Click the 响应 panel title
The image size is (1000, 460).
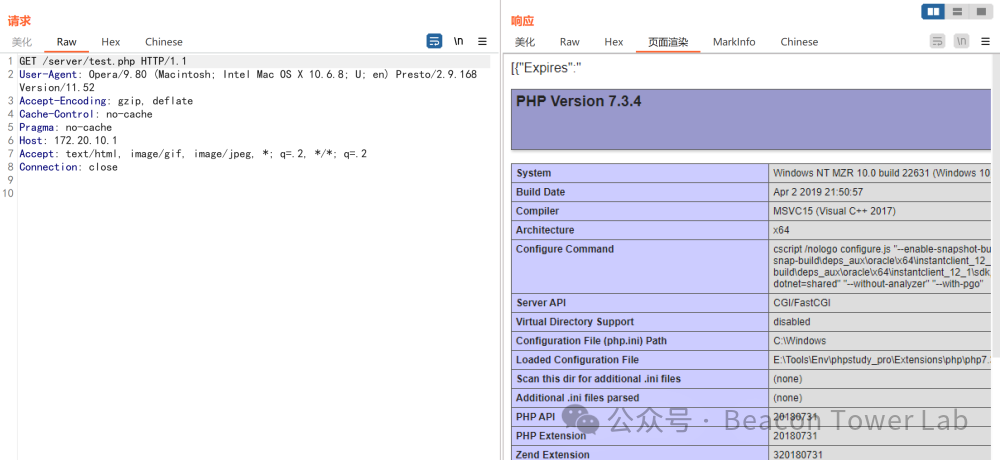tap(522, 21)
